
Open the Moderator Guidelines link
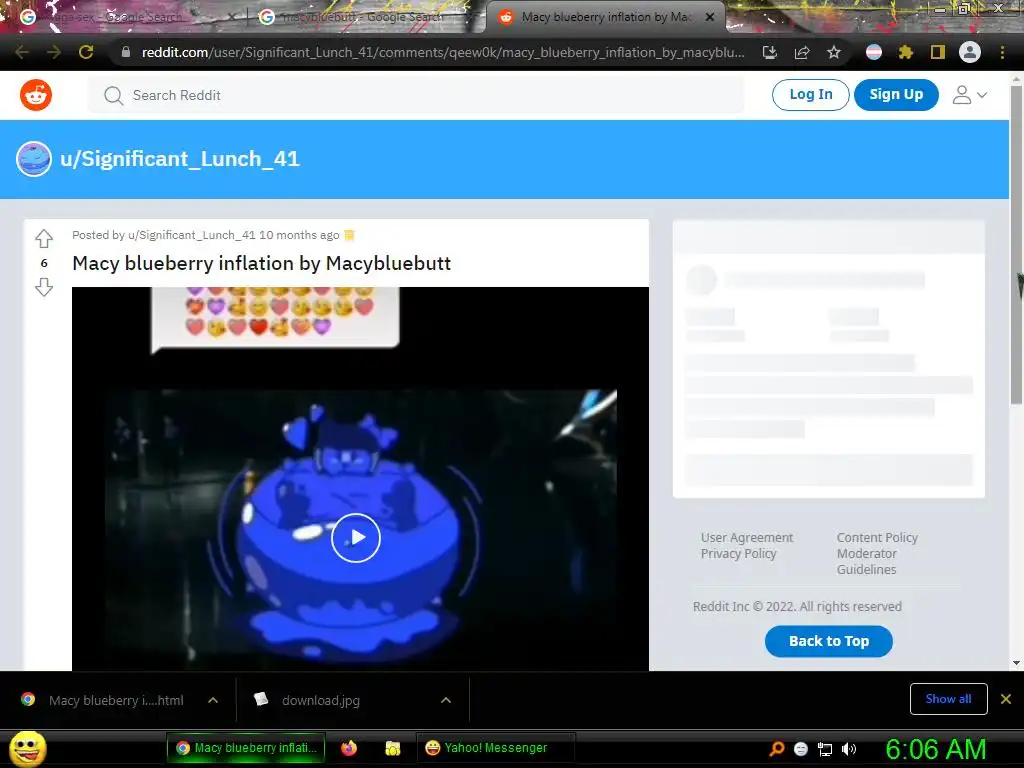[867, 562]
